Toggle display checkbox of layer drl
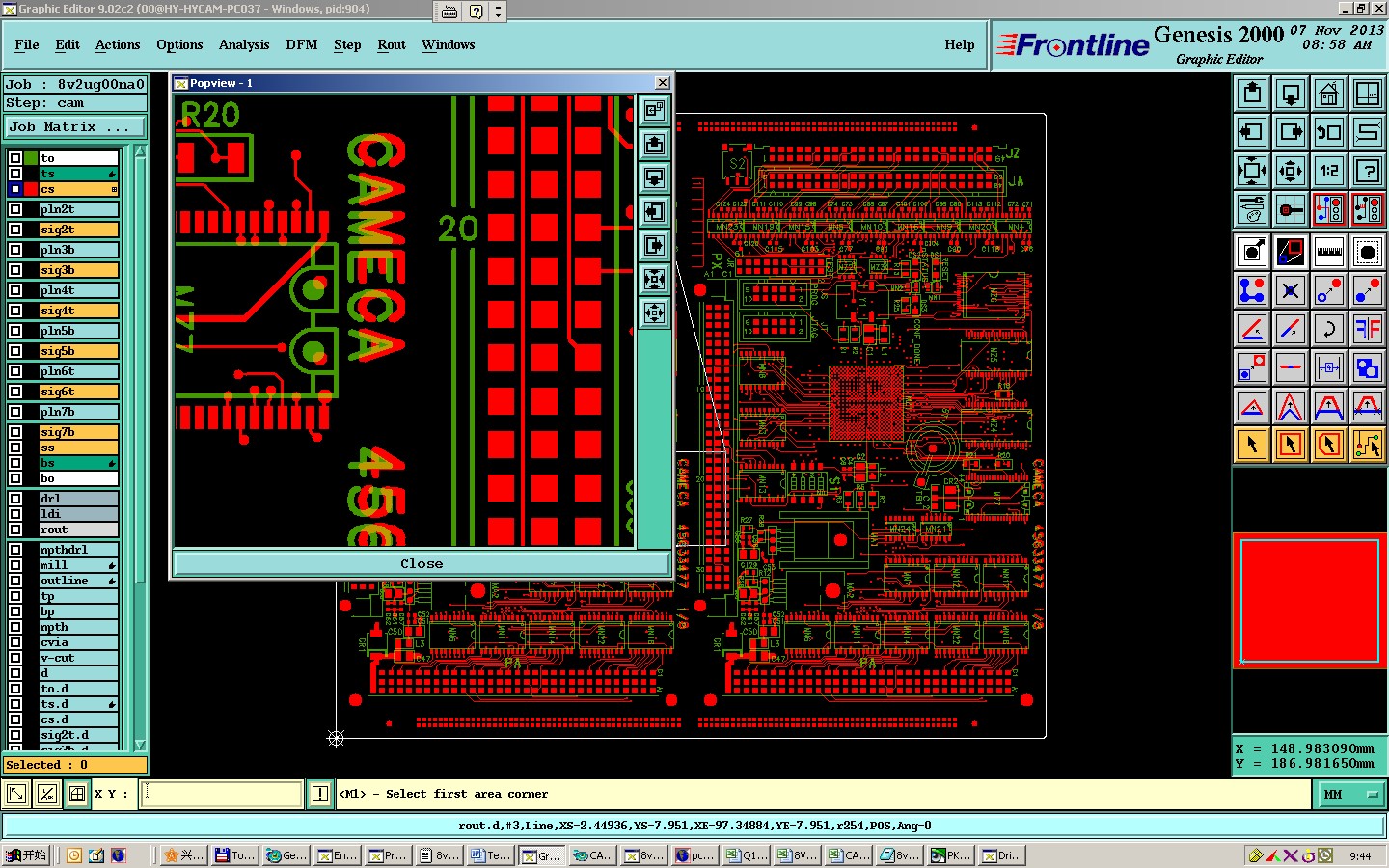 pyautogui.click(x=15, y=499)
